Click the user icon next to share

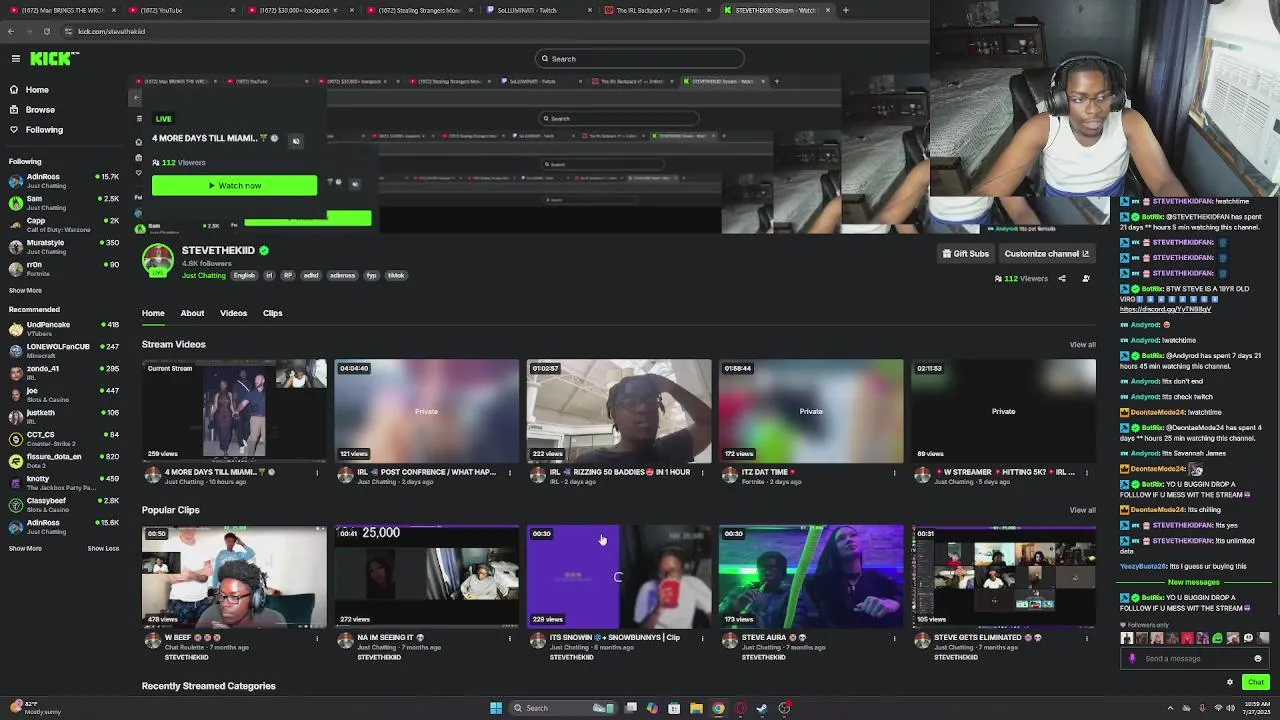1086,279
